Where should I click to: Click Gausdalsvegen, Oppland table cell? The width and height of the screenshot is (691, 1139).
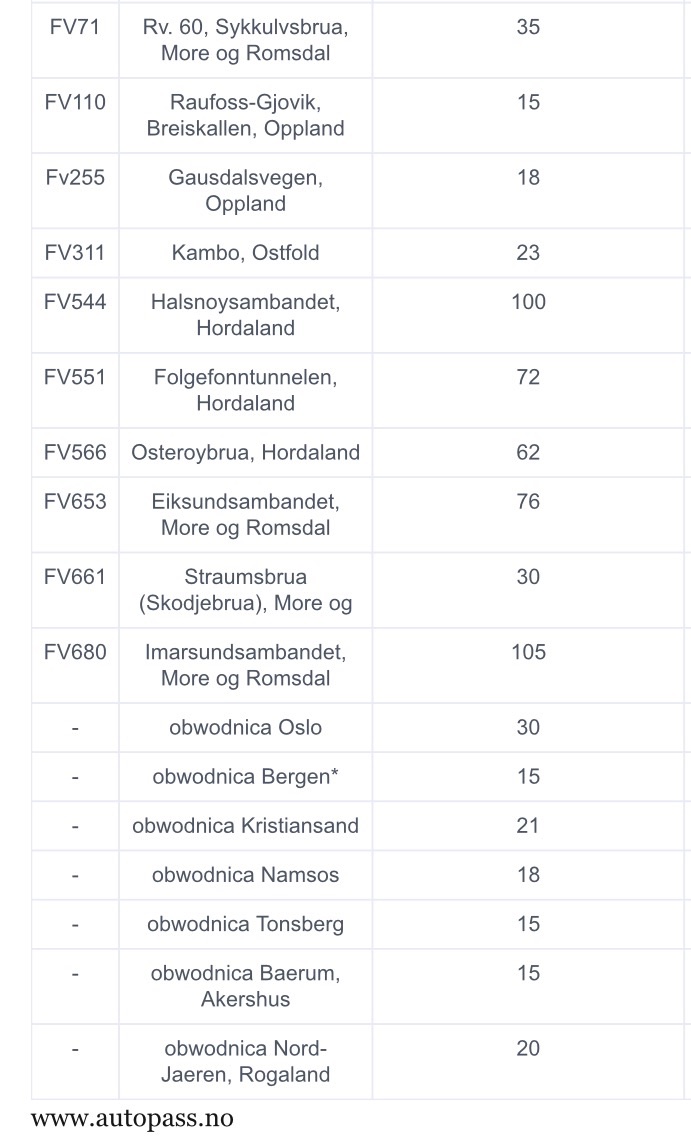(246, 190)
